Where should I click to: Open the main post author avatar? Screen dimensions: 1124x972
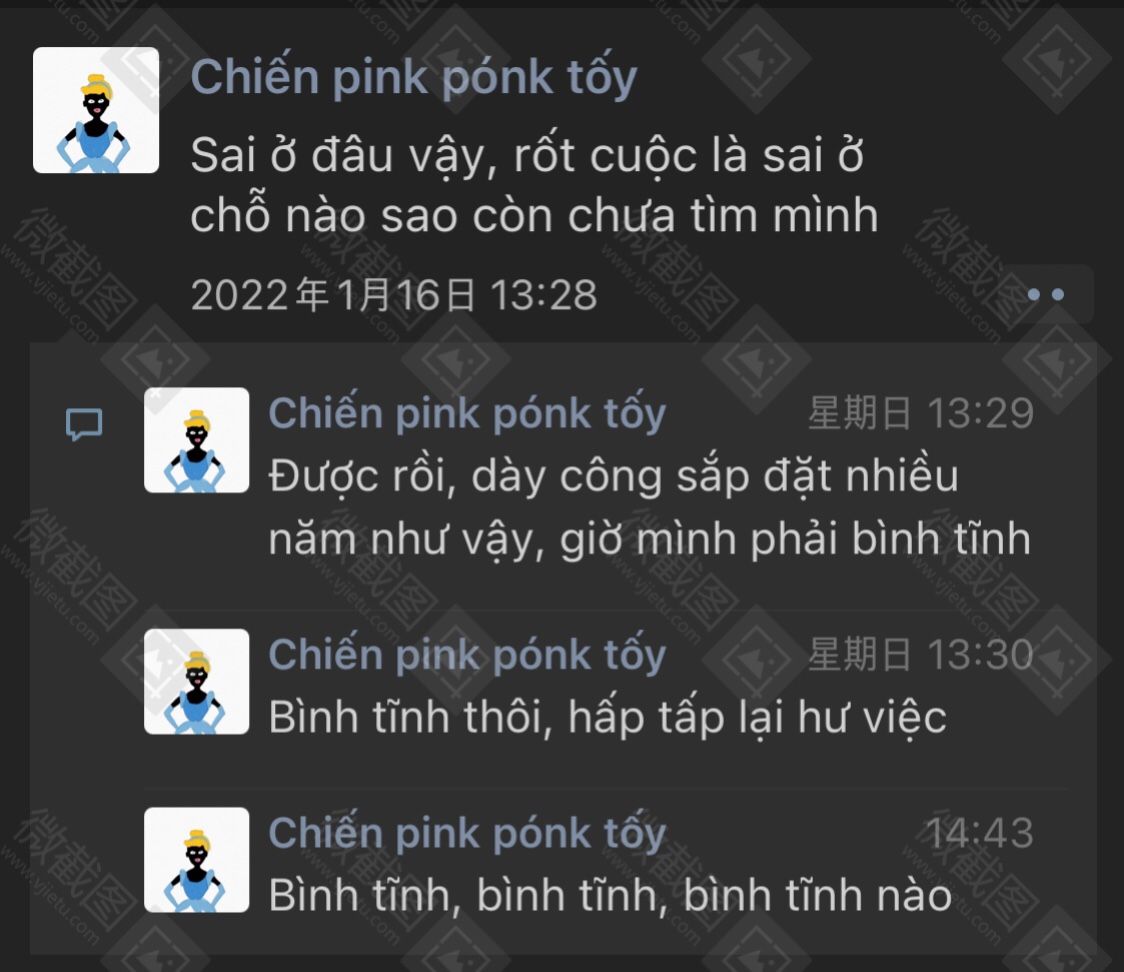click(x=96, y=110)
